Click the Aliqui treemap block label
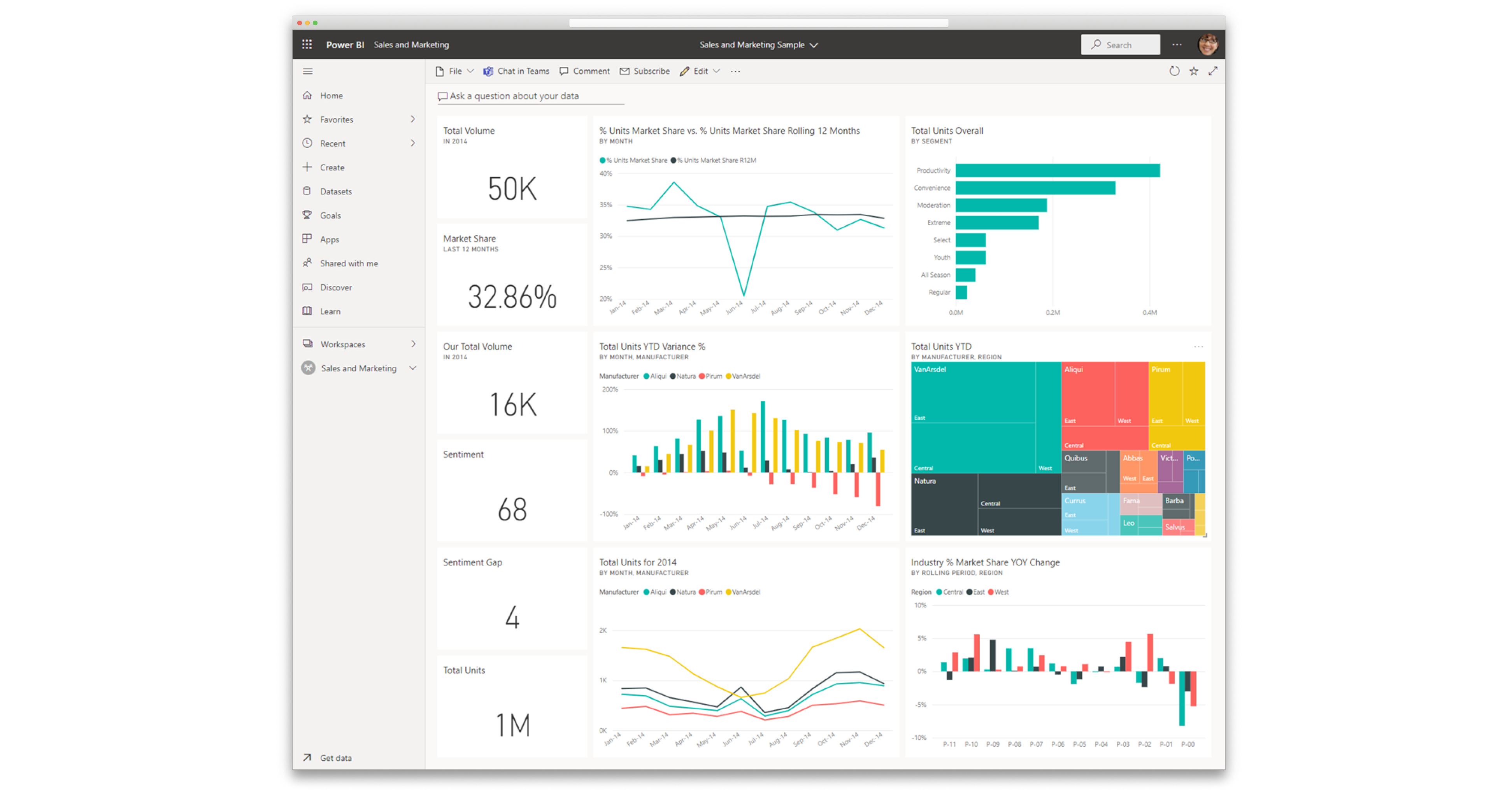The height and width of the screenshot is (798, 1512). (x=1073, y=369)
